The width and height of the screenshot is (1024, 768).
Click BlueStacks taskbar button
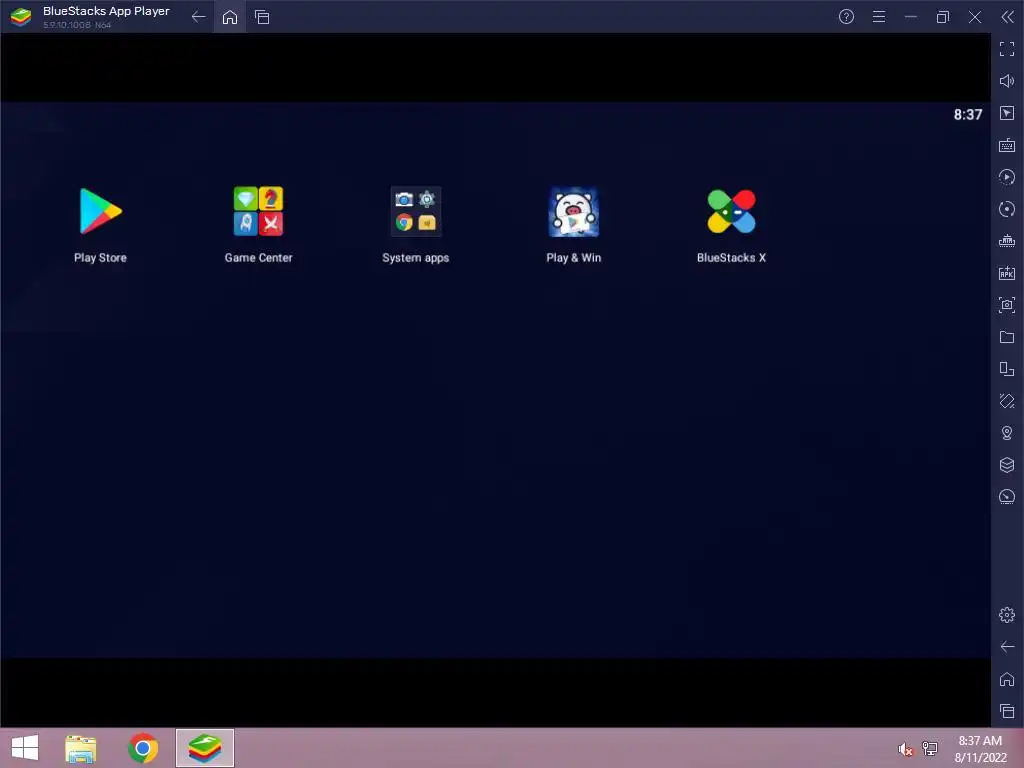pyautogui.click(x=204, y=748)
